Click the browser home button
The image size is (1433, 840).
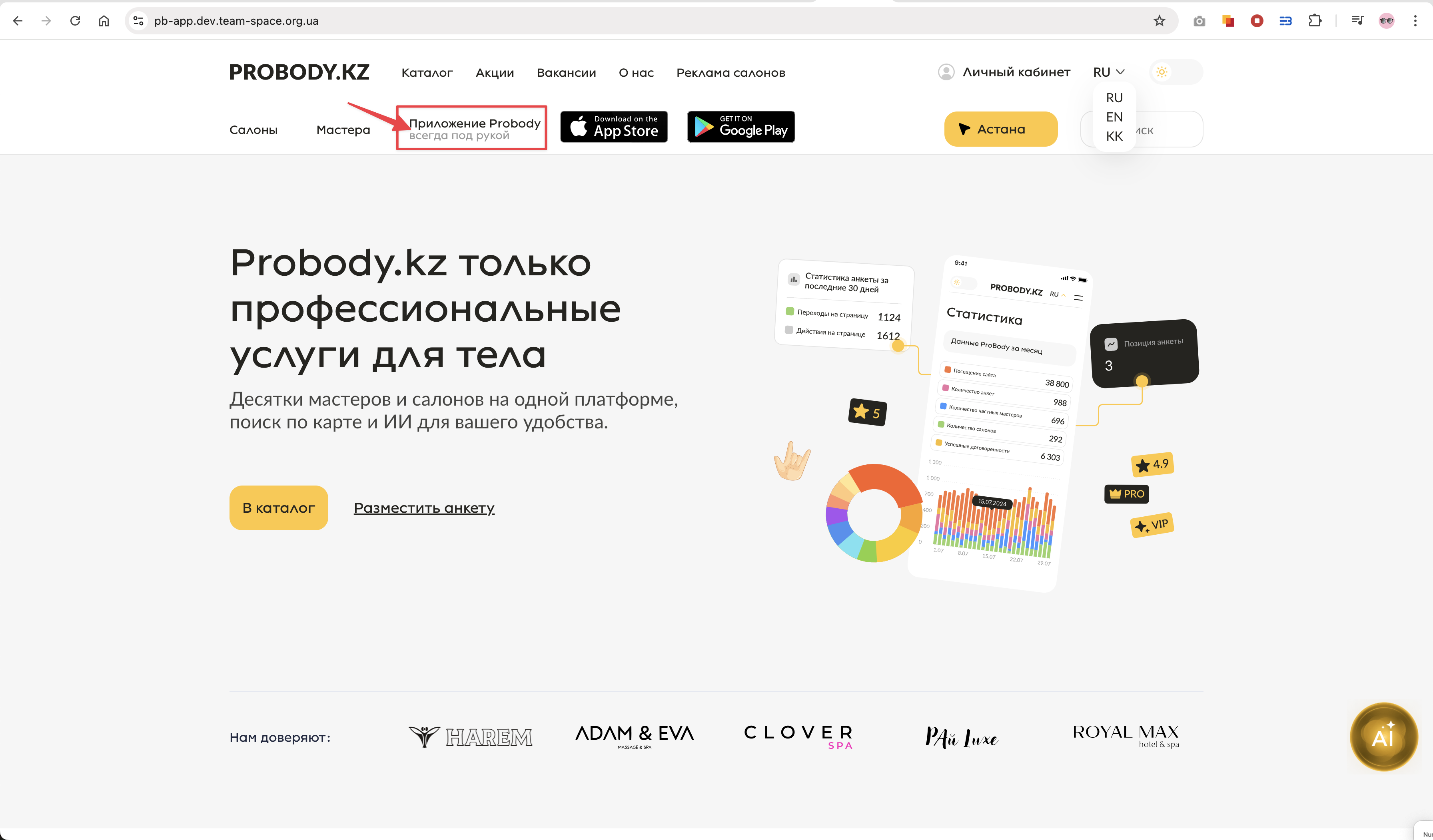pyautogui.click(x=104, y=21)
